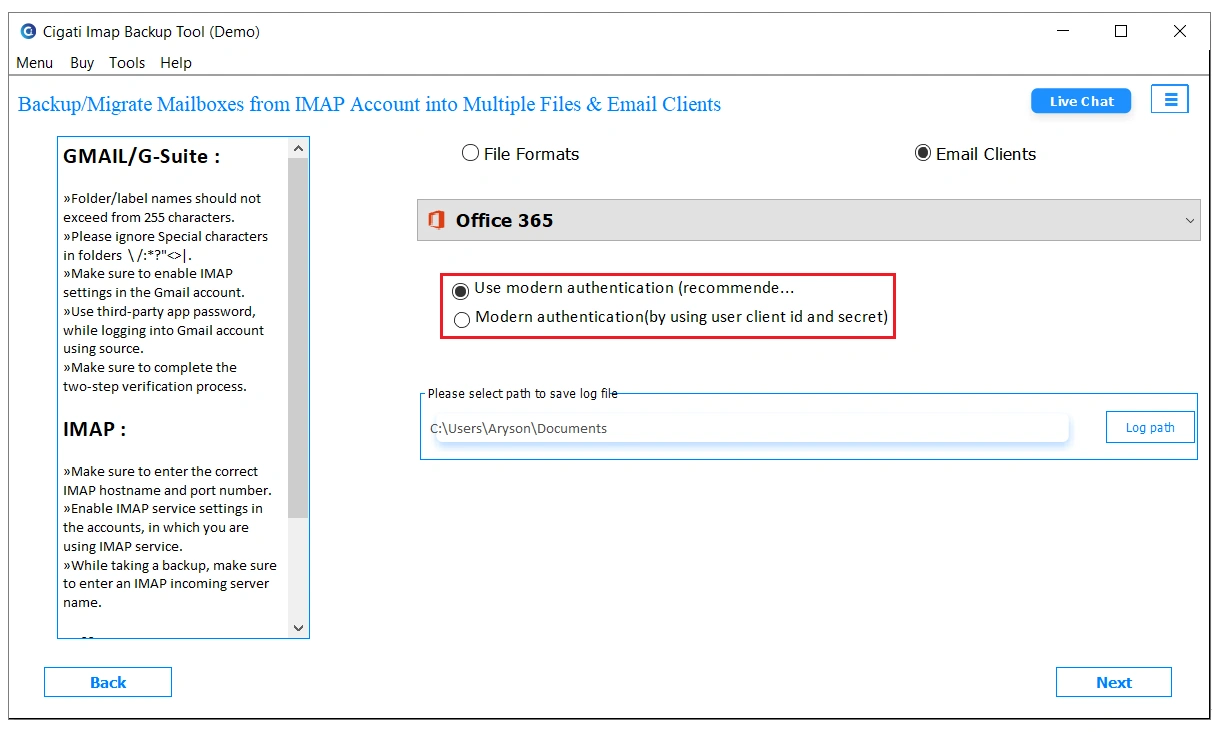This screenshot has width=1227, height=732.
Task: Click 'Make sure to enable IMAP settings' note
Action: (153, 283)
